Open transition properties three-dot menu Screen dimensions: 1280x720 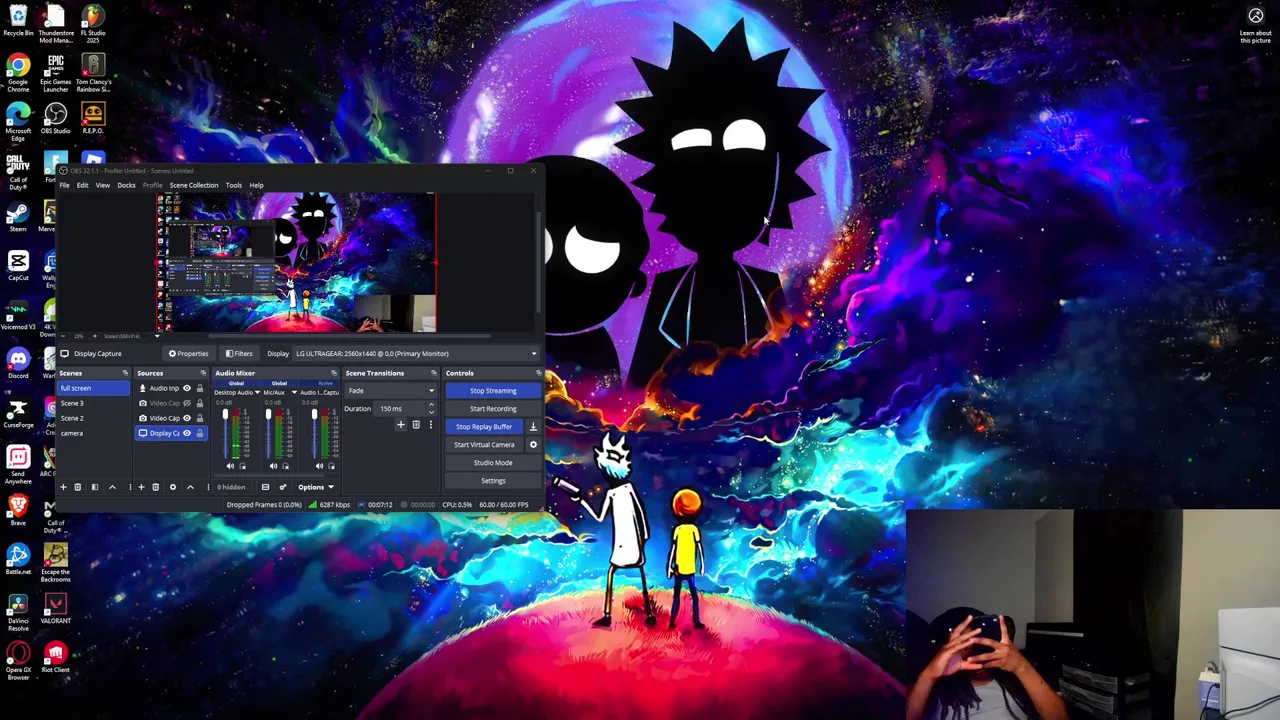point(431,424)
